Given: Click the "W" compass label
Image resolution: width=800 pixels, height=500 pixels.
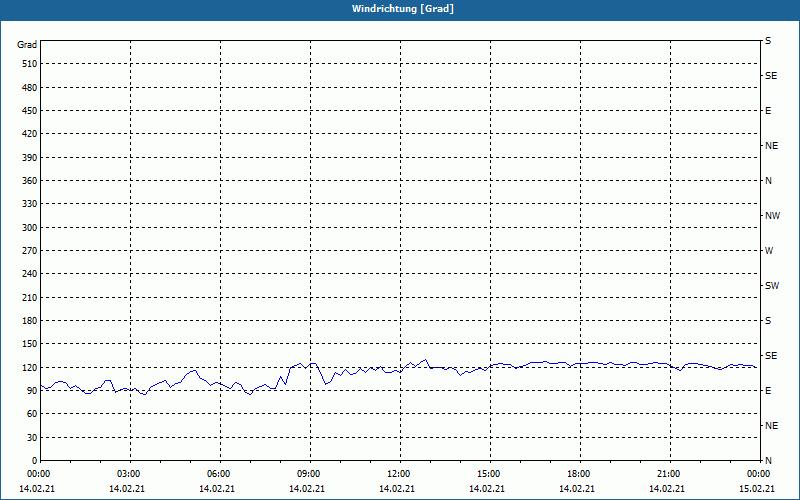Looking at the screenshot, I should (769, 251).
